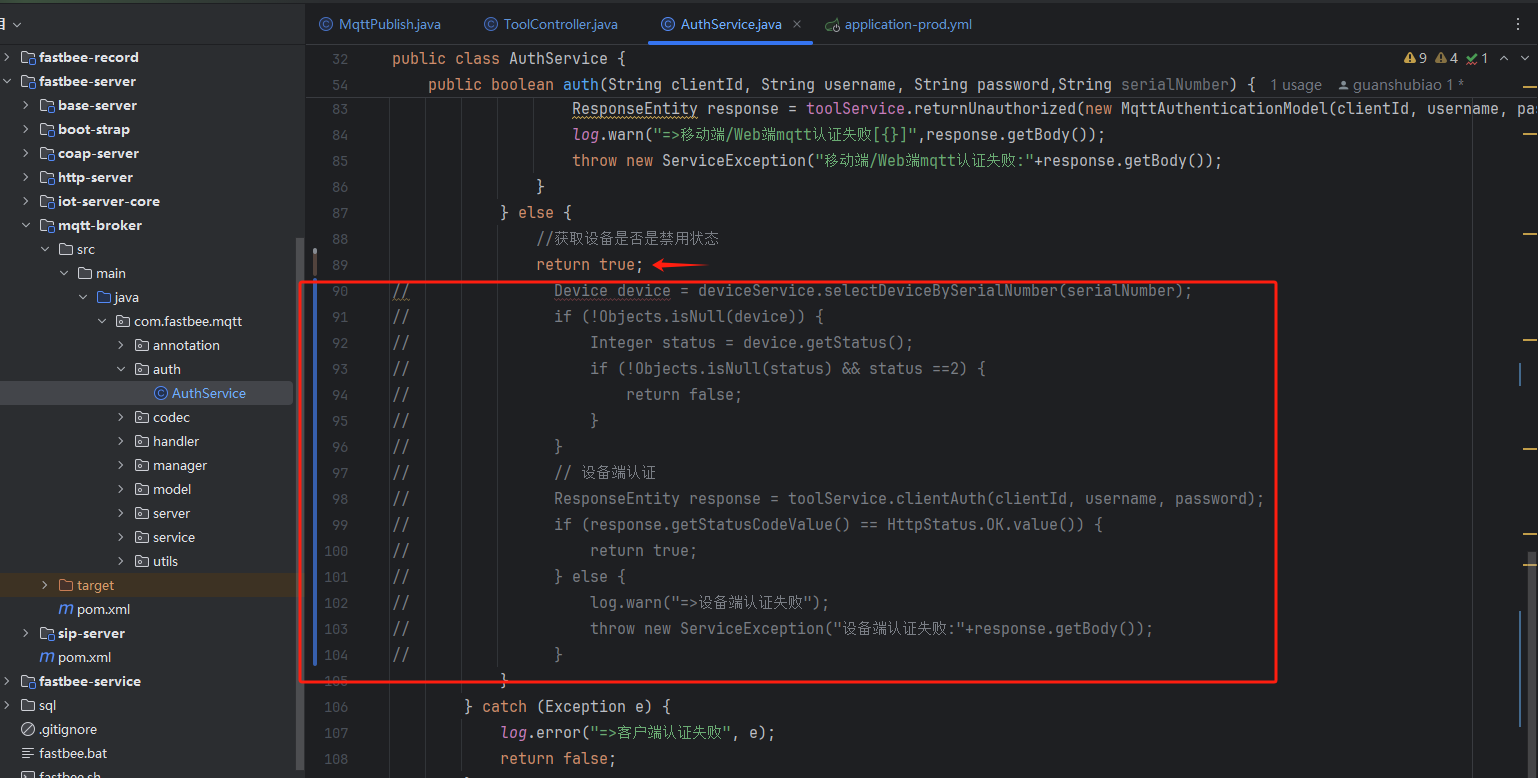Jump to sticky line "public class AuthService"
This screenshot has height=778, width=1538.
[508, 58]
